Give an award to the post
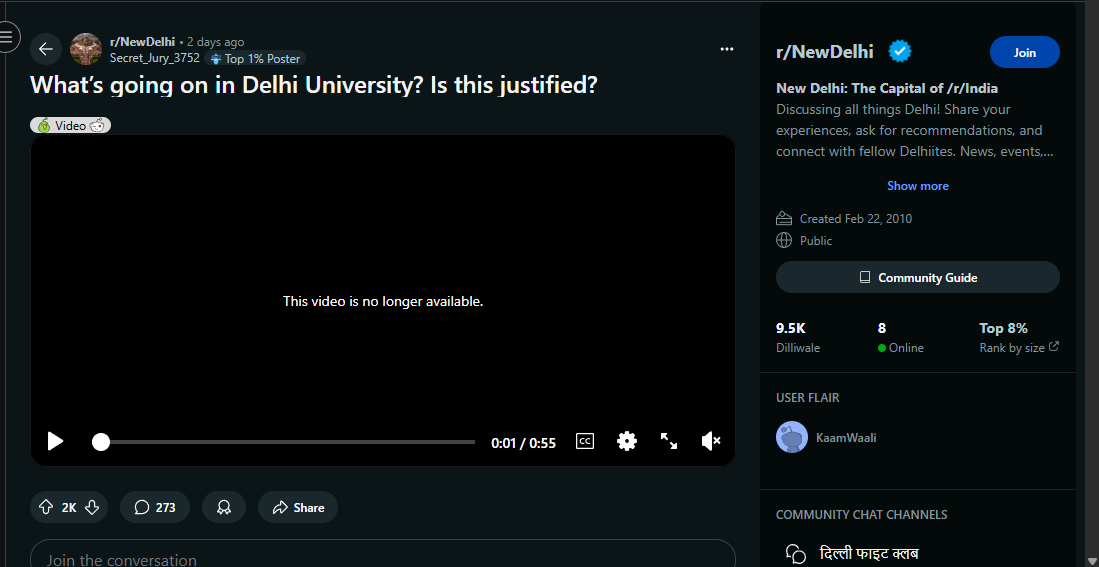Screen dimensions: 1099x567 [224, 507]
